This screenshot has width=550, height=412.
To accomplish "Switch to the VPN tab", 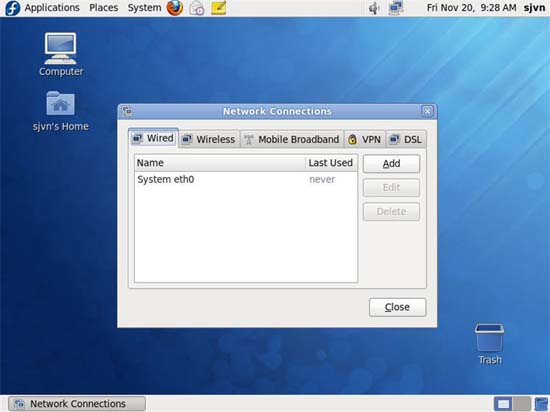I will 365,139.
